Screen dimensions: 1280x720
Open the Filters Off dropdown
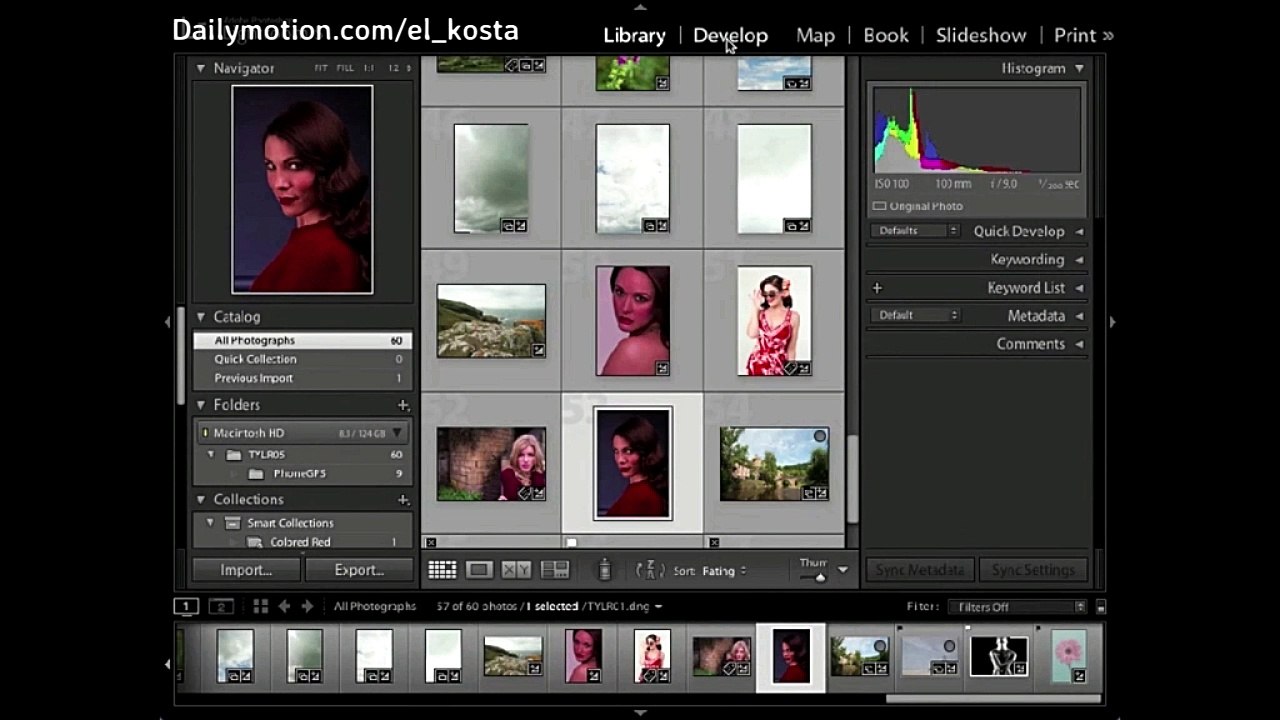[x=1017, y=607]
